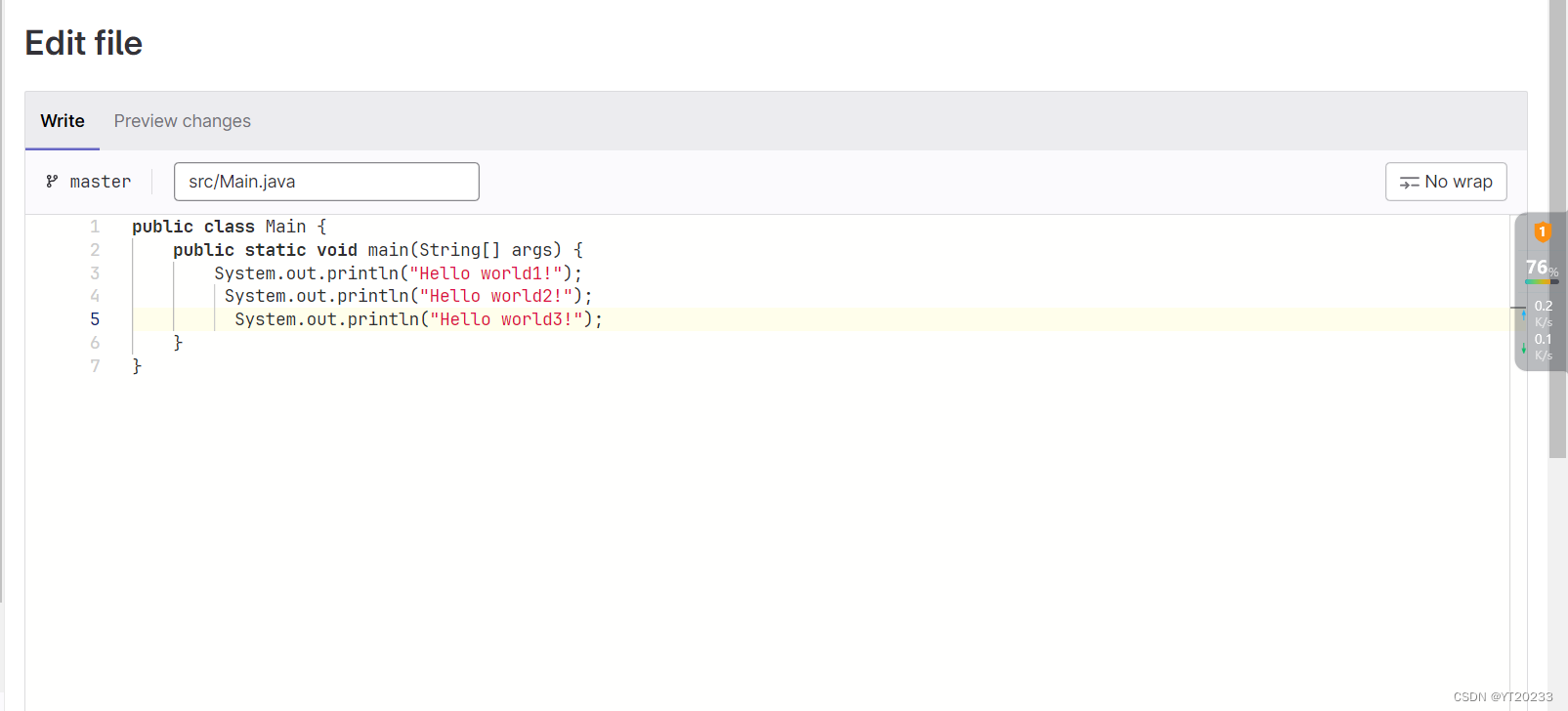This screenshot has width=1568, height=711.
Task: Place cursor in 'public class Main {' line
Action: (230, 227)
